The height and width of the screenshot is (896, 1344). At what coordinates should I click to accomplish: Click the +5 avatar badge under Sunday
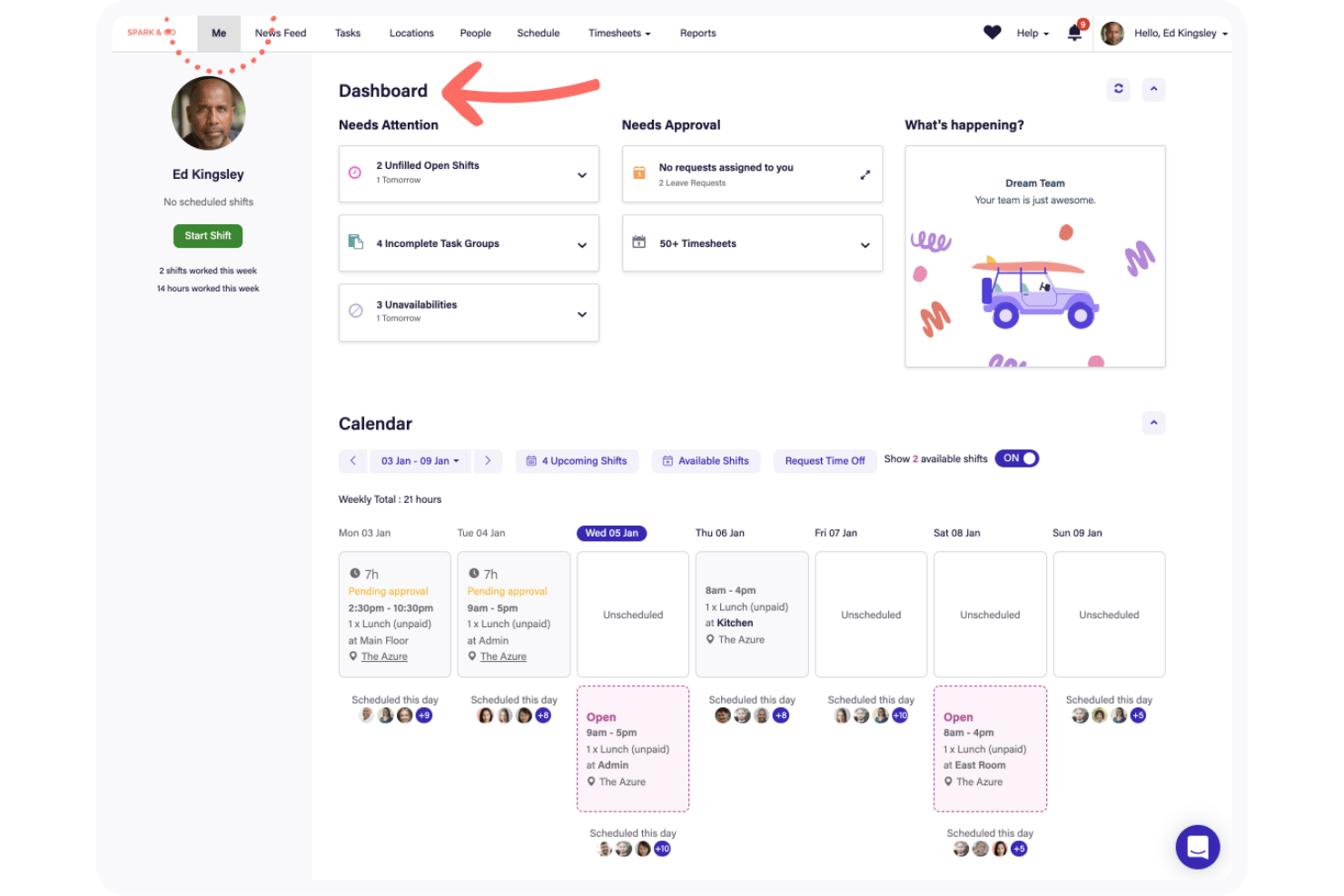(1138, 715)
